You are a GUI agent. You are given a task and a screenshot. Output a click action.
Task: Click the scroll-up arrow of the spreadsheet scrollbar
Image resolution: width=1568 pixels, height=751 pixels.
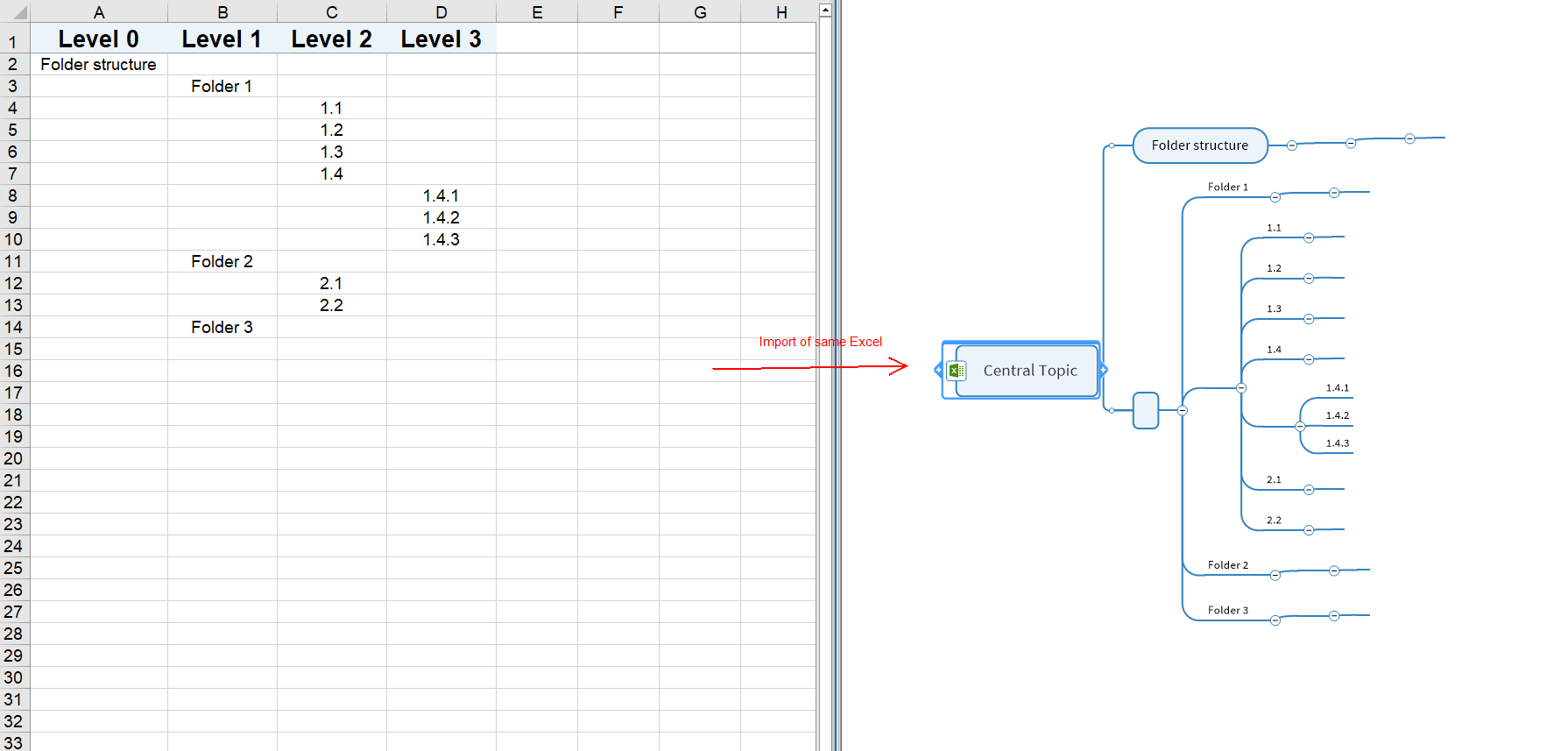825,10
